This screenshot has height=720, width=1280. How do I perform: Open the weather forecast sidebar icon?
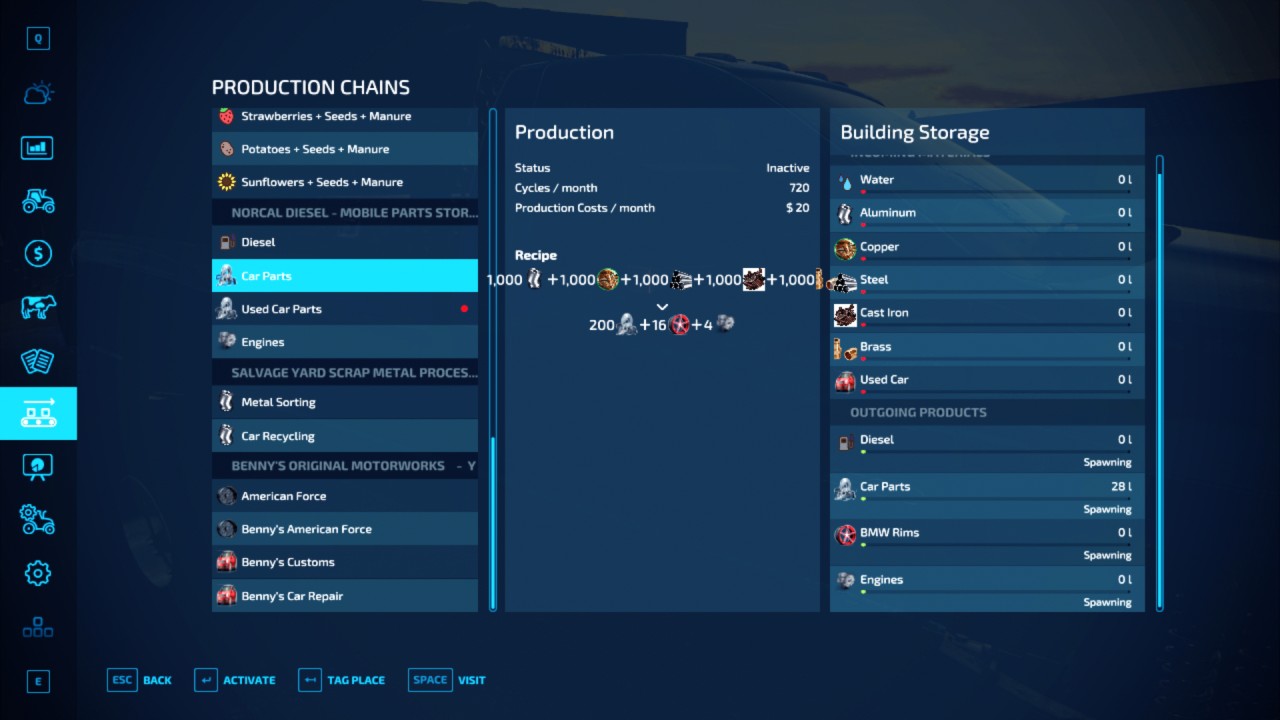(x=38, y=94)
